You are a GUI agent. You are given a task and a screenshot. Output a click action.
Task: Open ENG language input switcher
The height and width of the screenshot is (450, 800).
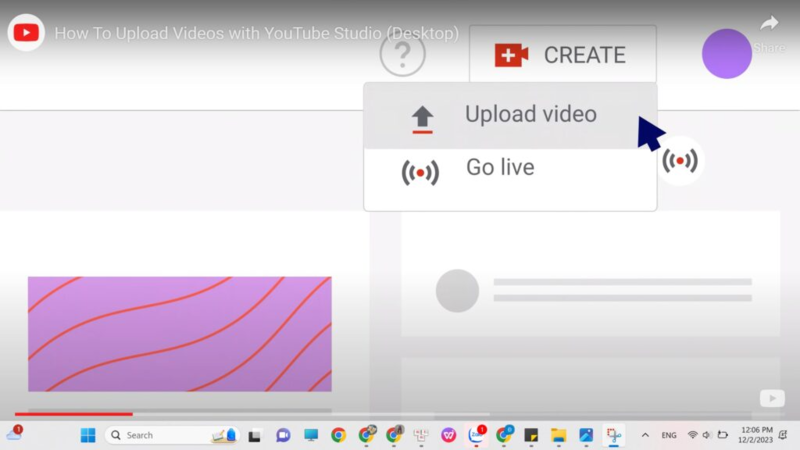click(x=669, y=435)
